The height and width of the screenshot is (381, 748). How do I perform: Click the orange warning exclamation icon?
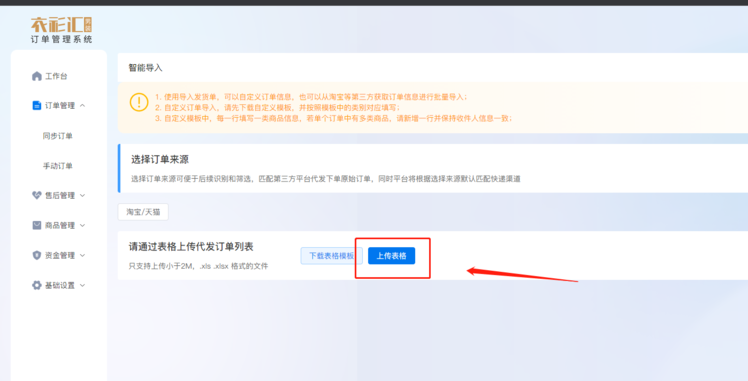click(139, 102)
